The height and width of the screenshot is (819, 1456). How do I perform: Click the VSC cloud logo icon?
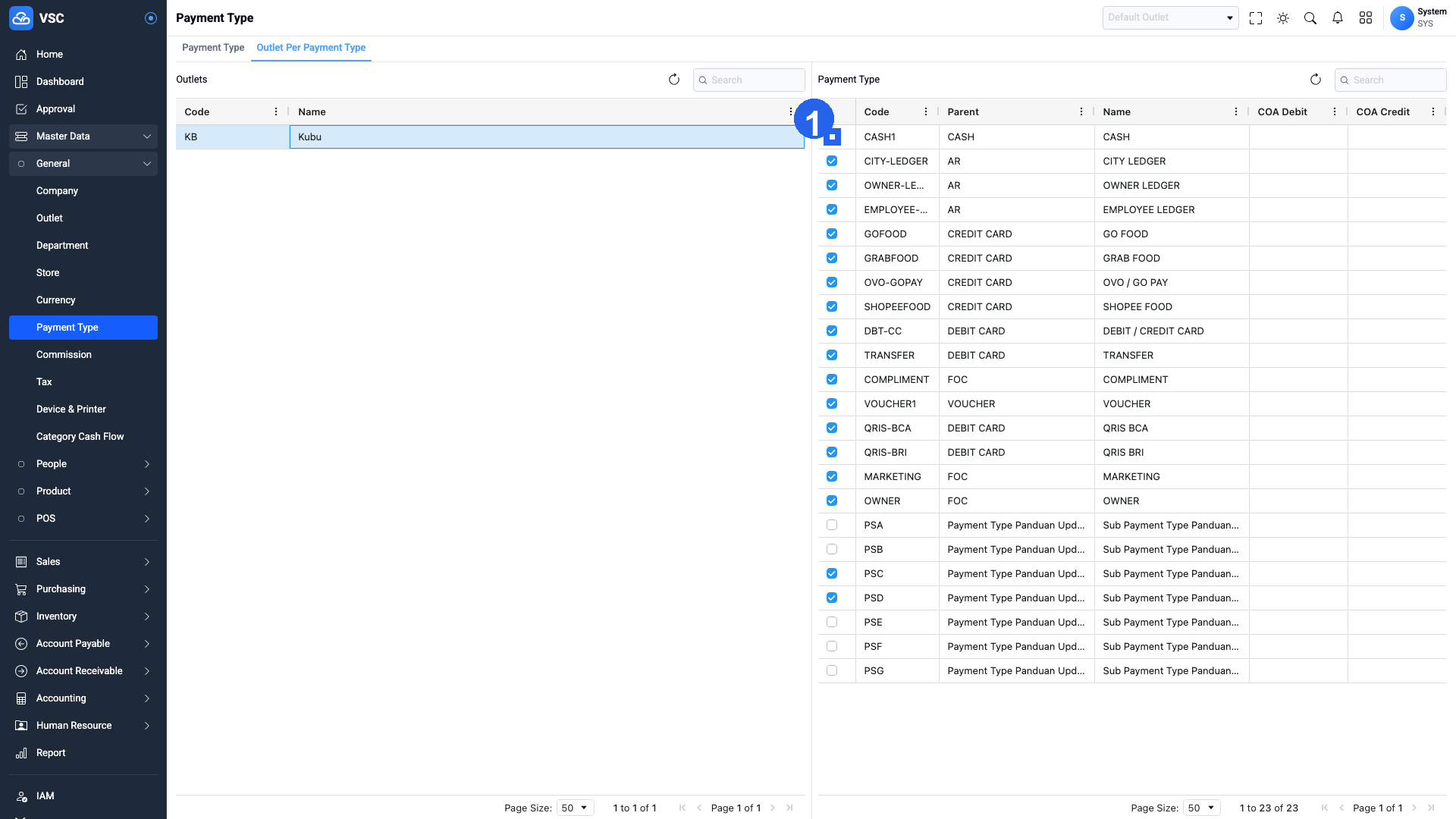tap(21, 18)
